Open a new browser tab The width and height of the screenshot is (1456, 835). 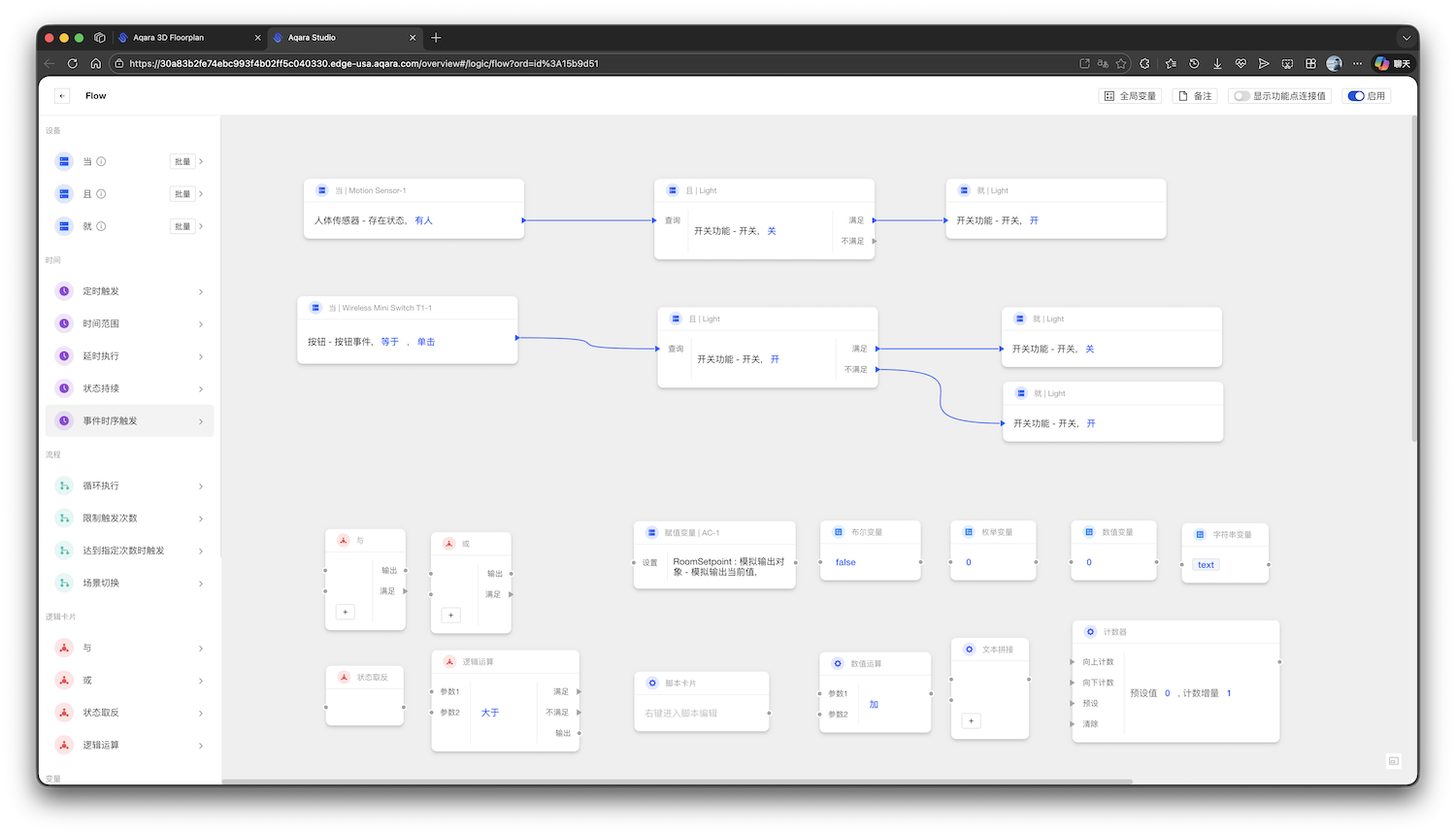pyautogui.click(x=436, y=38)
